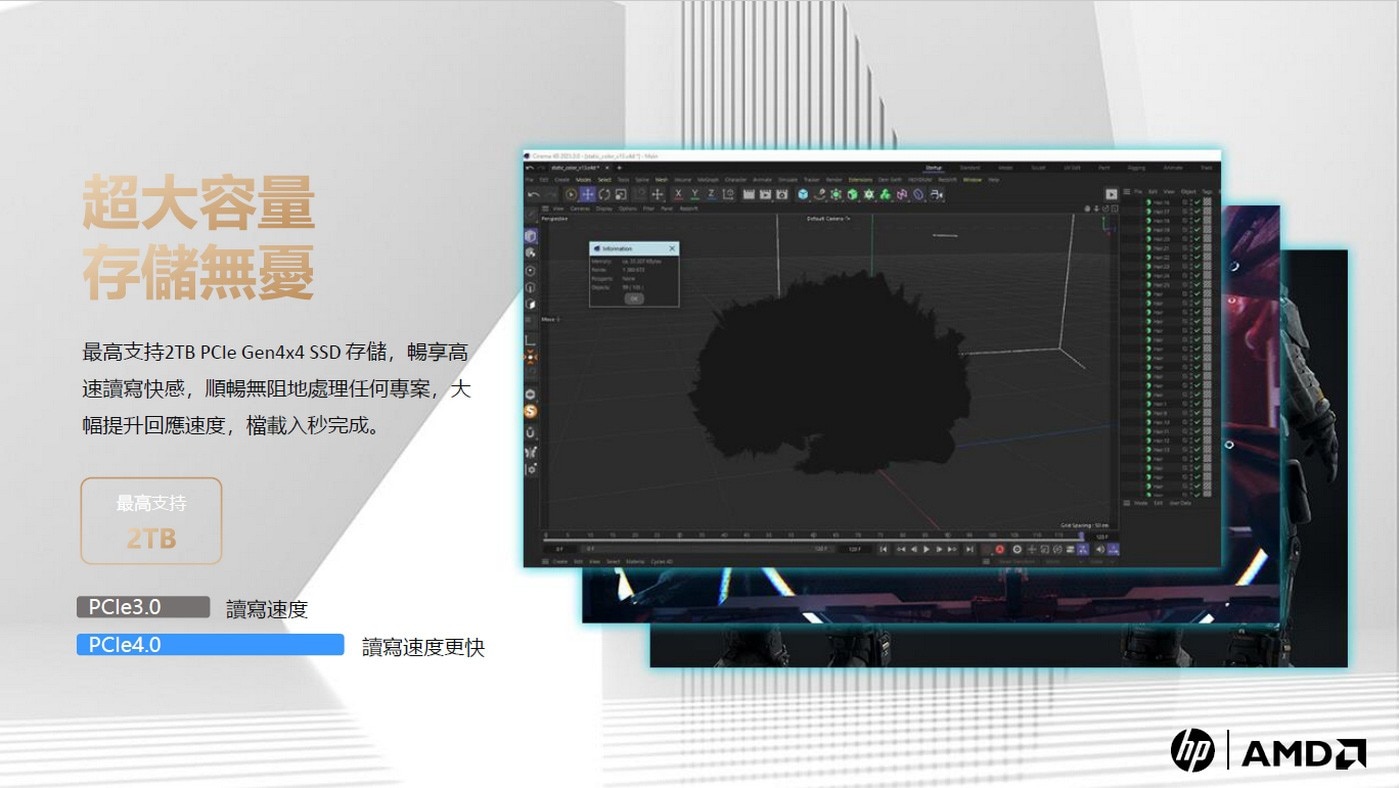Select Model mode cube in left sidebar
The height and width of the screenshot is (788, 1400).
(531, 236)
